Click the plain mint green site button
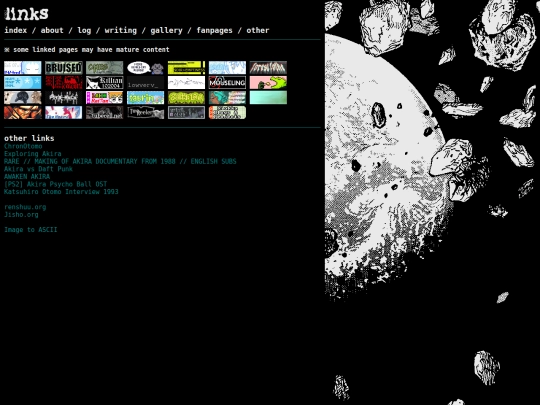The image size is (540, 405). pos(268,98)
